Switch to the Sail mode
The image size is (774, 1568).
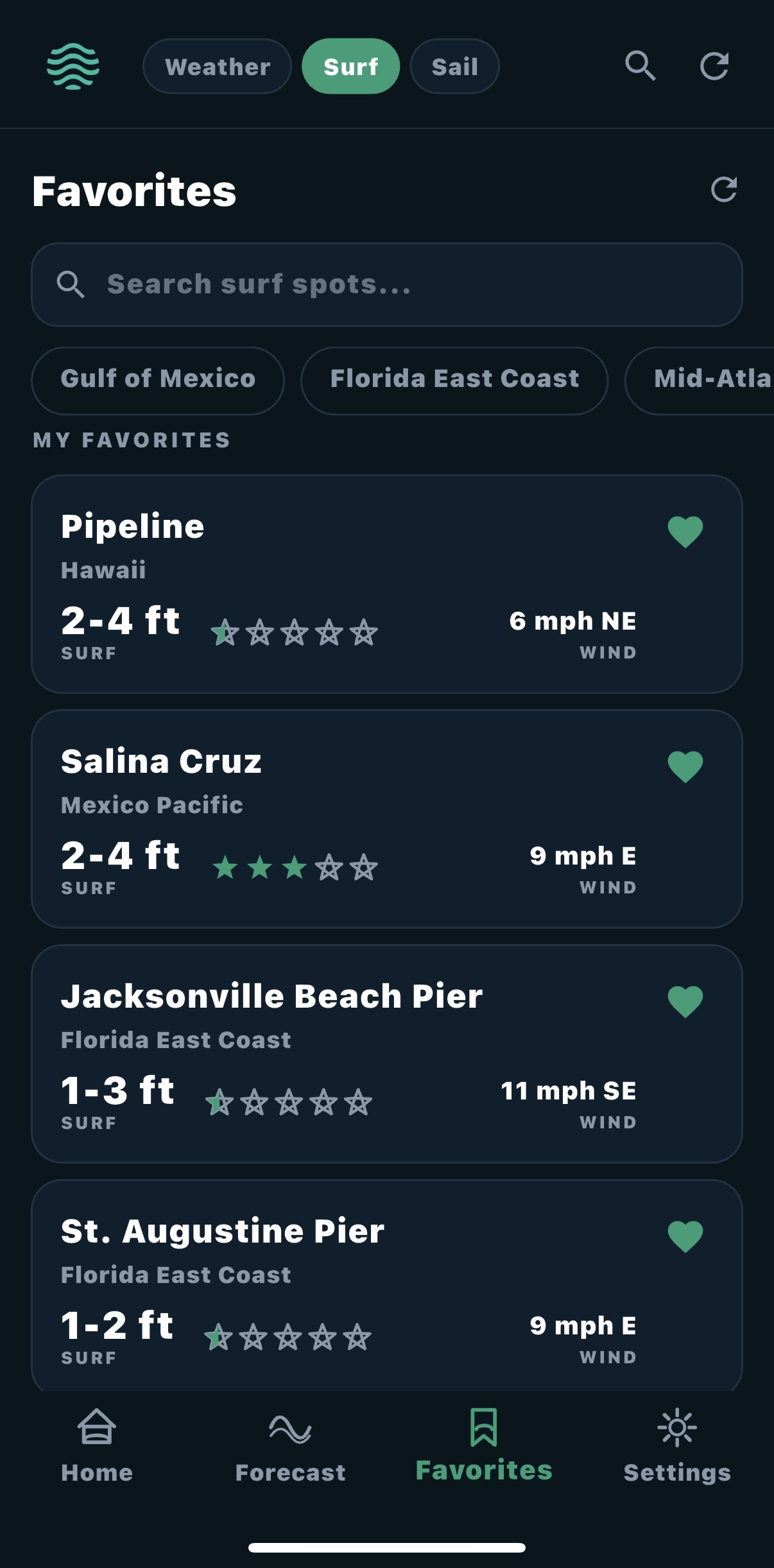(454, 67)
